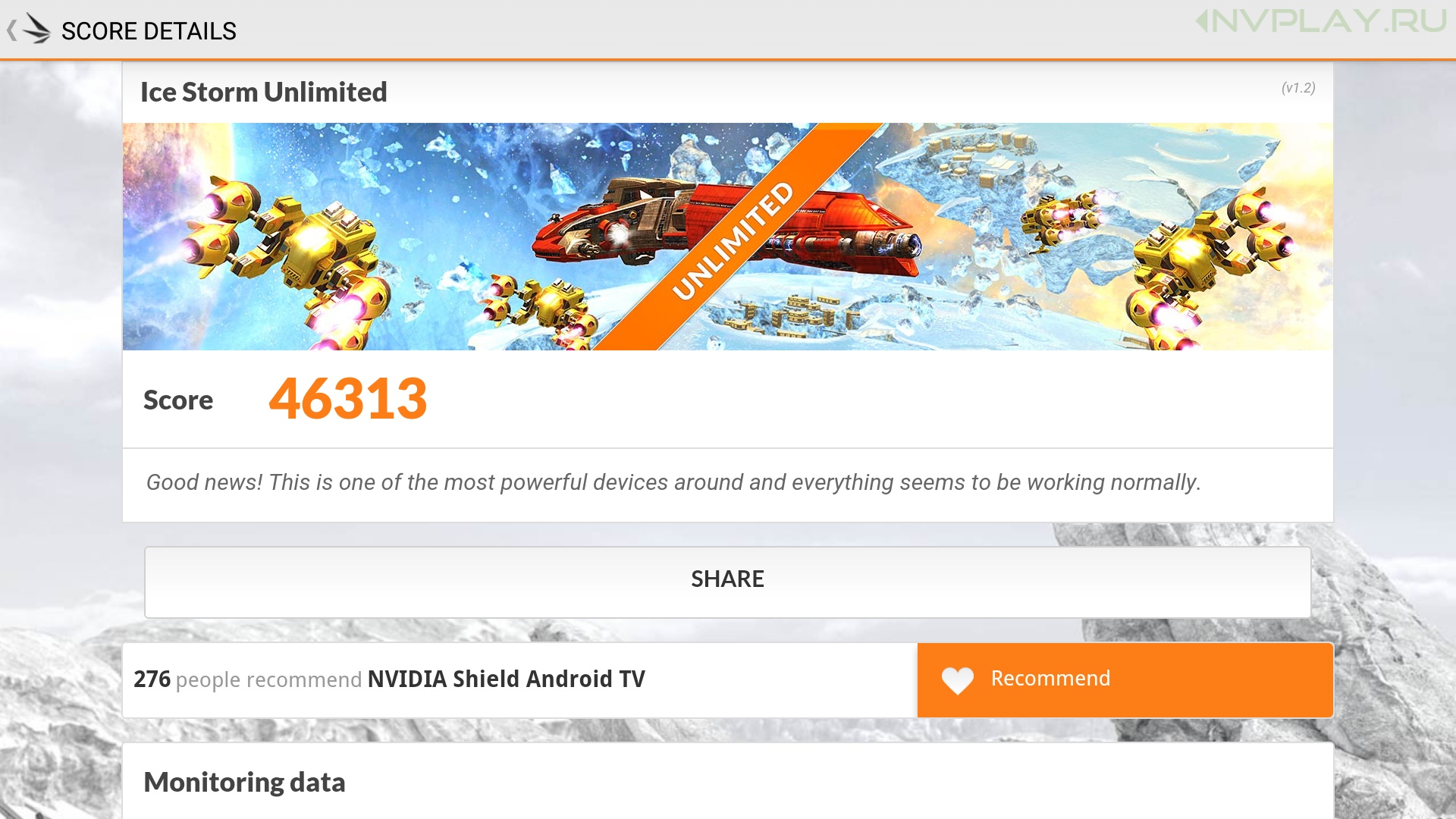
Task: Tap the back chevron arrow
Action: (x=11, y=30)
